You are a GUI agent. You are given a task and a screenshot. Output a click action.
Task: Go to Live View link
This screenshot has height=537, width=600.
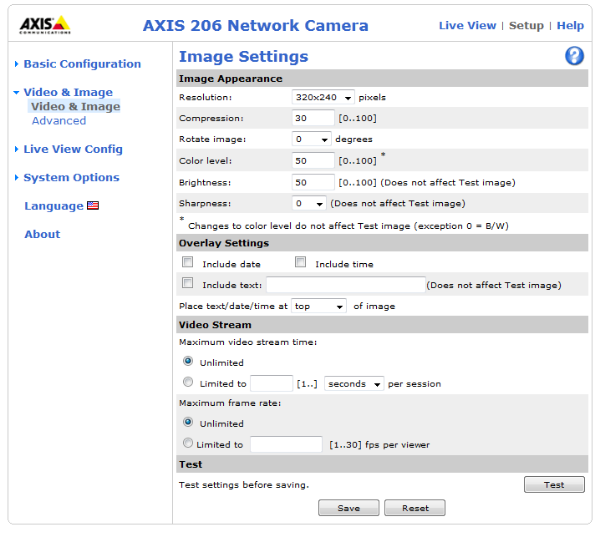click(467, 26)
